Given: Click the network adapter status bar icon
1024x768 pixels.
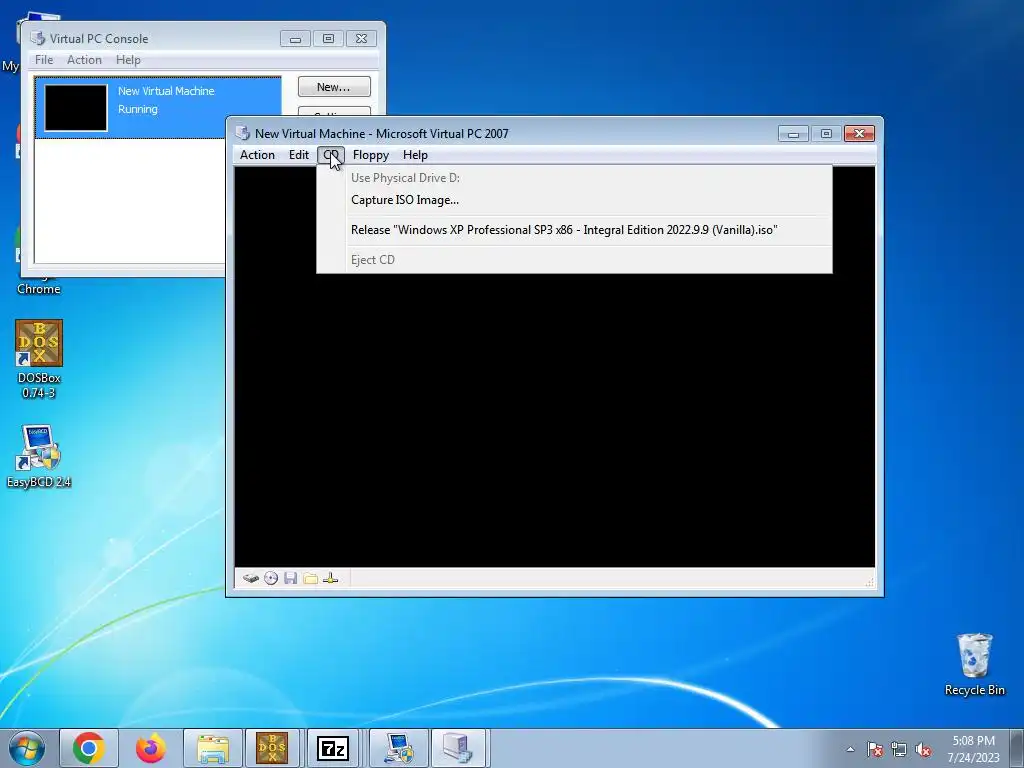Looking at the screenshot, I should (330, 578).
